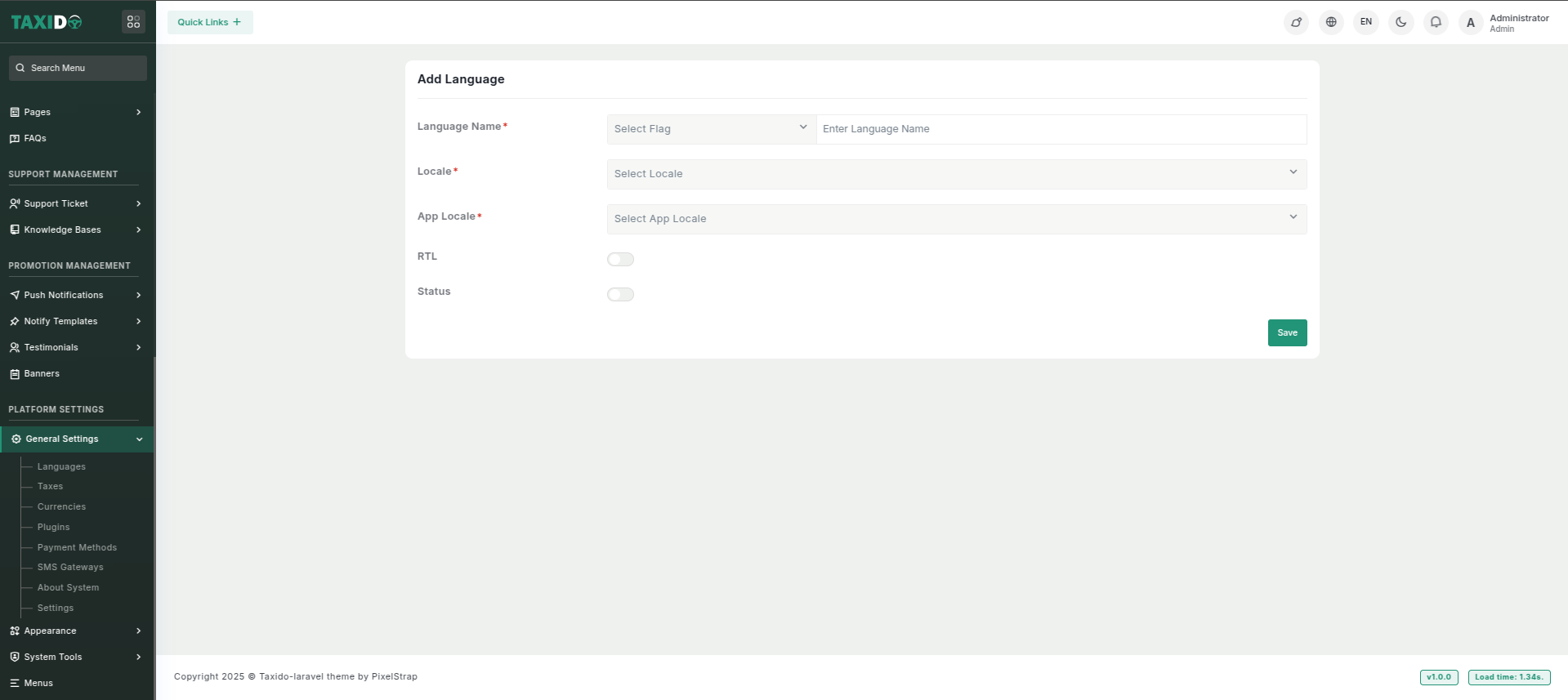Click the Enter Language Name field
The height and width of the screenshot is (700, 1568).
click(x=1061, y=129)
